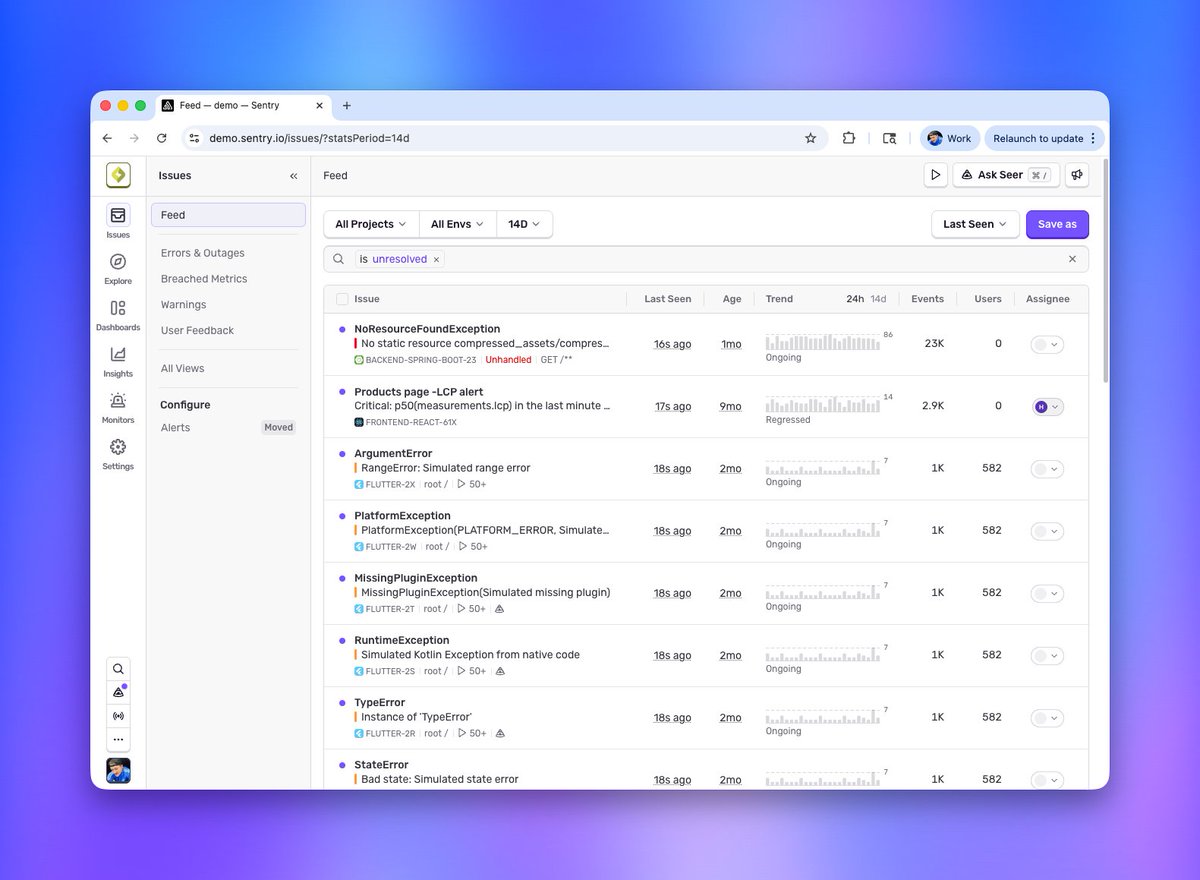
Task: Open the All Projects dropdown
Action: pos(371,224)
